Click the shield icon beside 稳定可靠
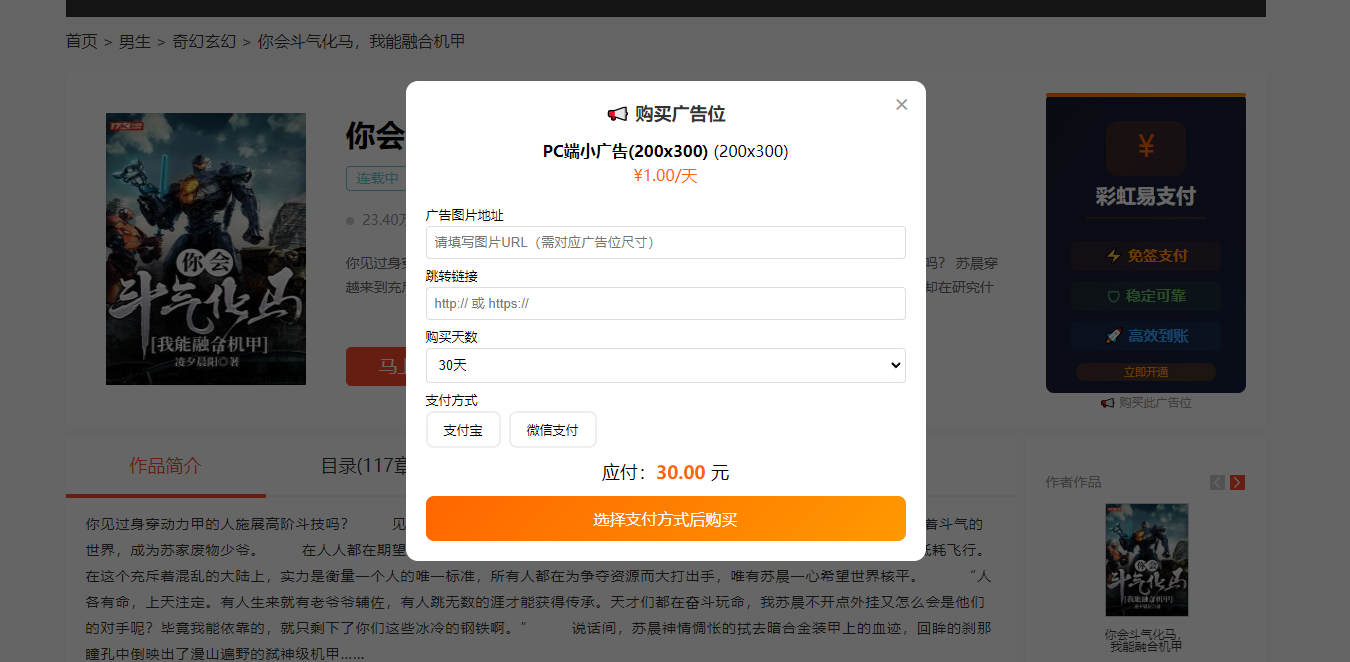Viewport: 1350px width, 662px height. pyautogui.click(x=1114, y=296)
